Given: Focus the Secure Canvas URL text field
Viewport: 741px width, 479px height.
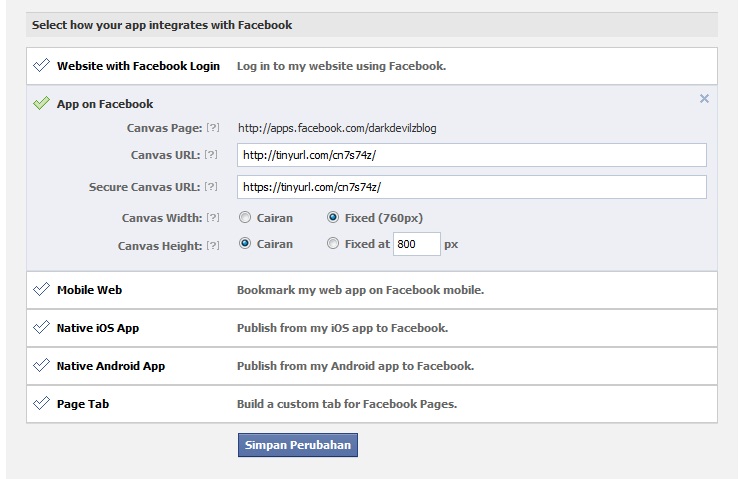Looking at the screenshot, I should tap(472, 187).
